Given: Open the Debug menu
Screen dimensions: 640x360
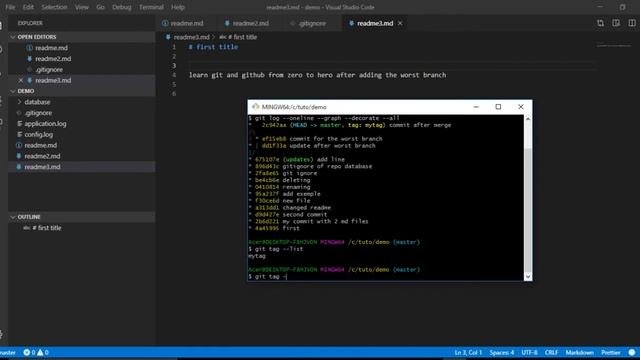Looking at the screenshot, I should pos(122,7).
